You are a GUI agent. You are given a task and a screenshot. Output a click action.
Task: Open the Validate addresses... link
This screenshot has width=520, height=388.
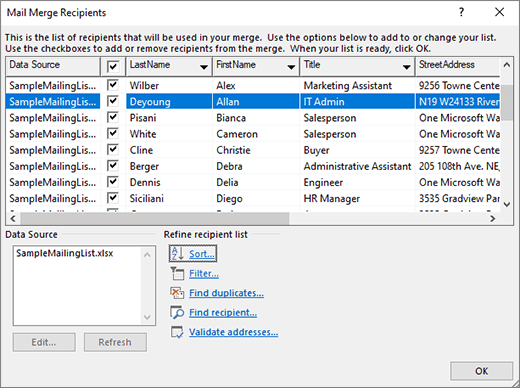[x=233, y=332]
